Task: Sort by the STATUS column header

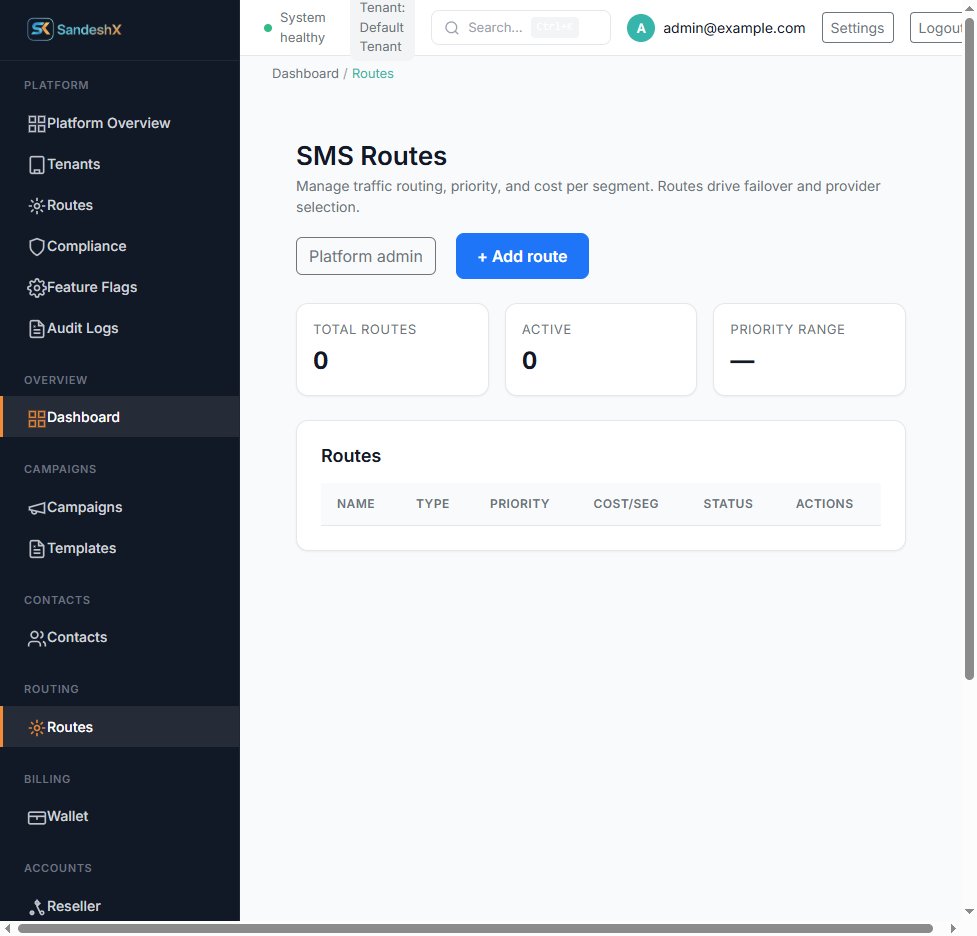Action: [x=728, y=504]
